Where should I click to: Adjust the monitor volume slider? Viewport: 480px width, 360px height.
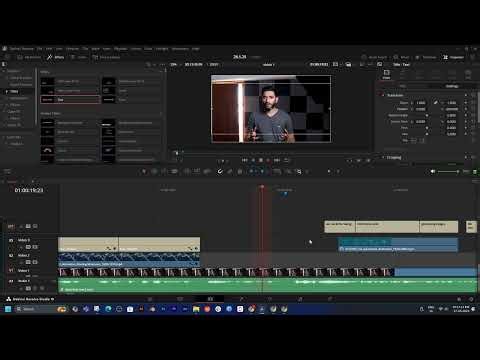(449, 171)
